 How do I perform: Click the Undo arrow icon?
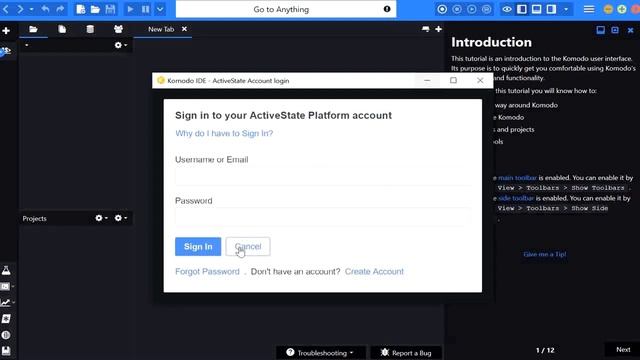pyautogui.click(x=45, y=9)
